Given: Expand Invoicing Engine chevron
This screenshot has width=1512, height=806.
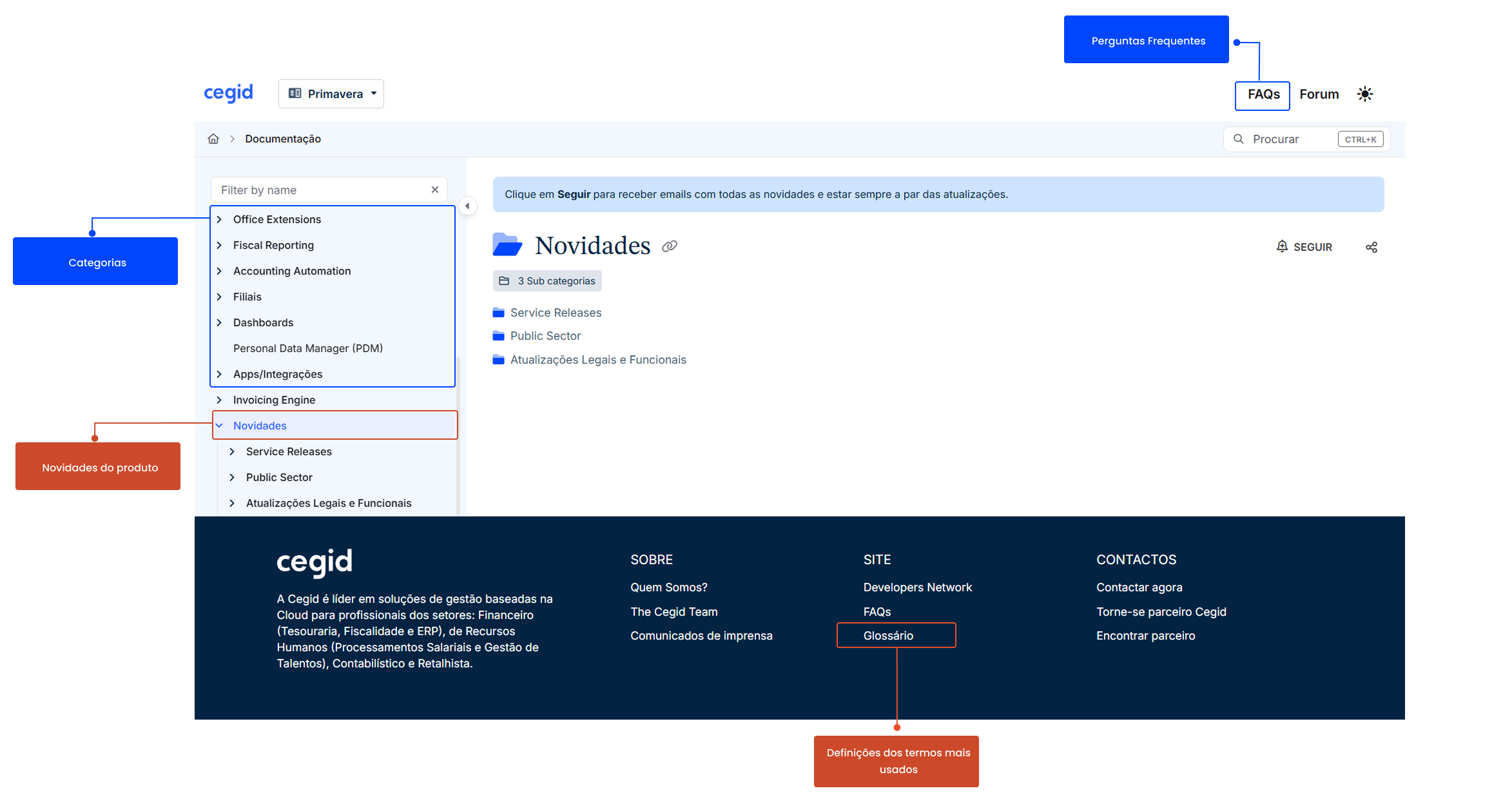Looking at the screenshot, I should [219, 400].
